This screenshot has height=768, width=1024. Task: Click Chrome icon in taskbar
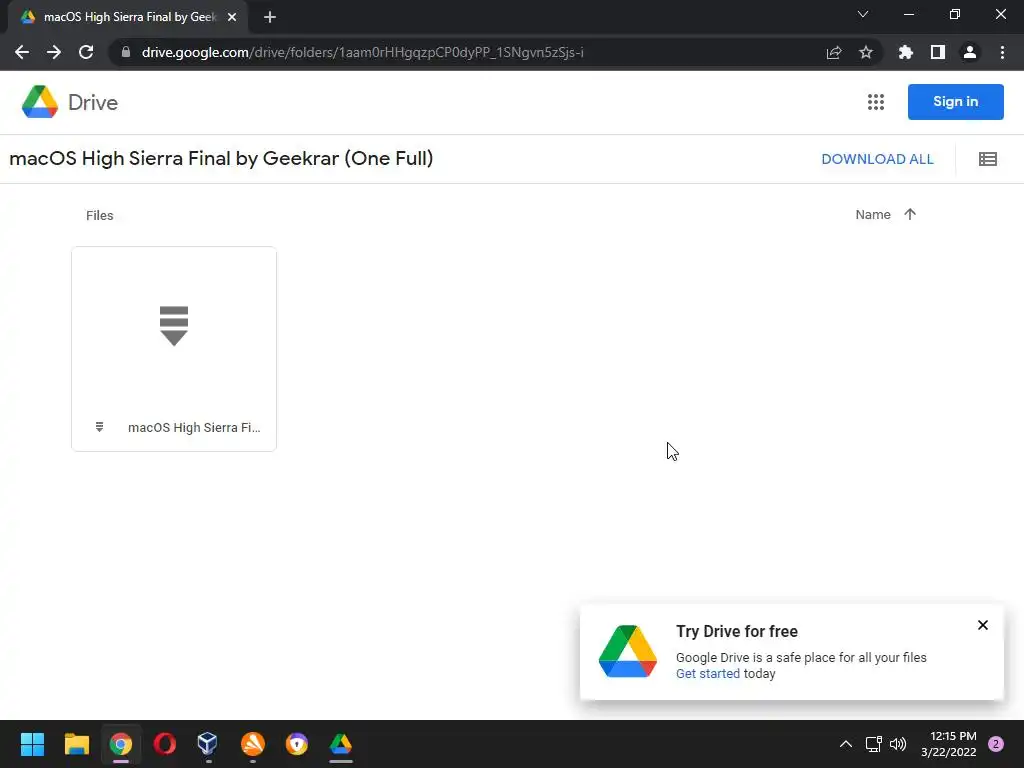121,744
